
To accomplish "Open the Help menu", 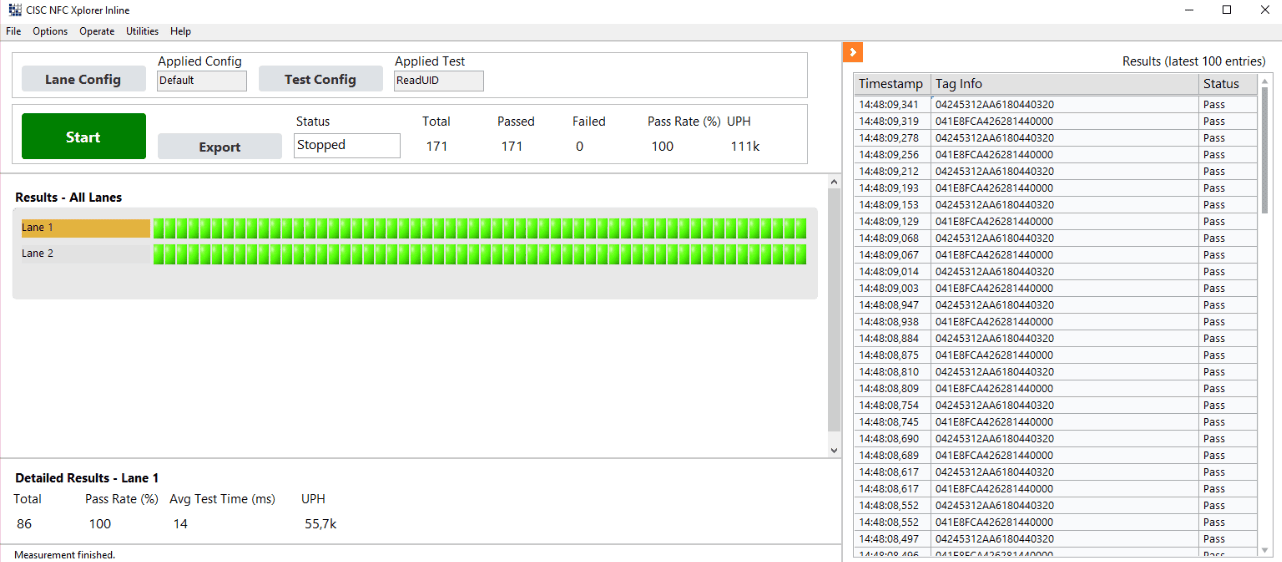I will (x=180, y=31).
